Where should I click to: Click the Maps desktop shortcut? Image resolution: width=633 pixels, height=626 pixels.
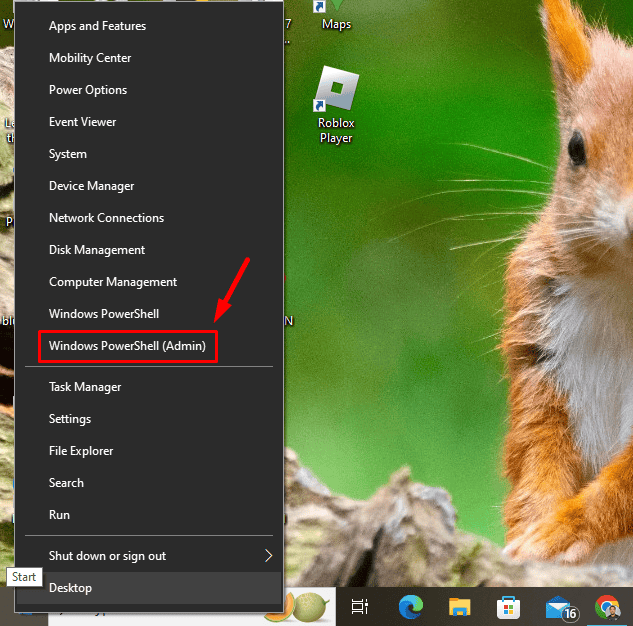[x=336, y=16]
